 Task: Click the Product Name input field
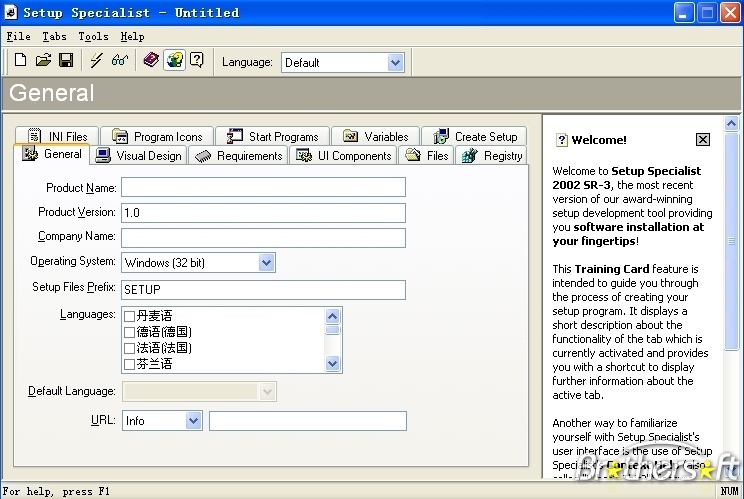[263, 187]
